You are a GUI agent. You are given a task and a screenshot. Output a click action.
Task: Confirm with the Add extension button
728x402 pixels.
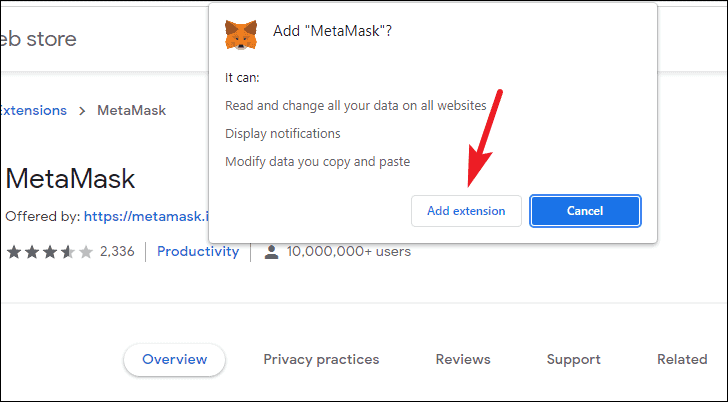466,211
